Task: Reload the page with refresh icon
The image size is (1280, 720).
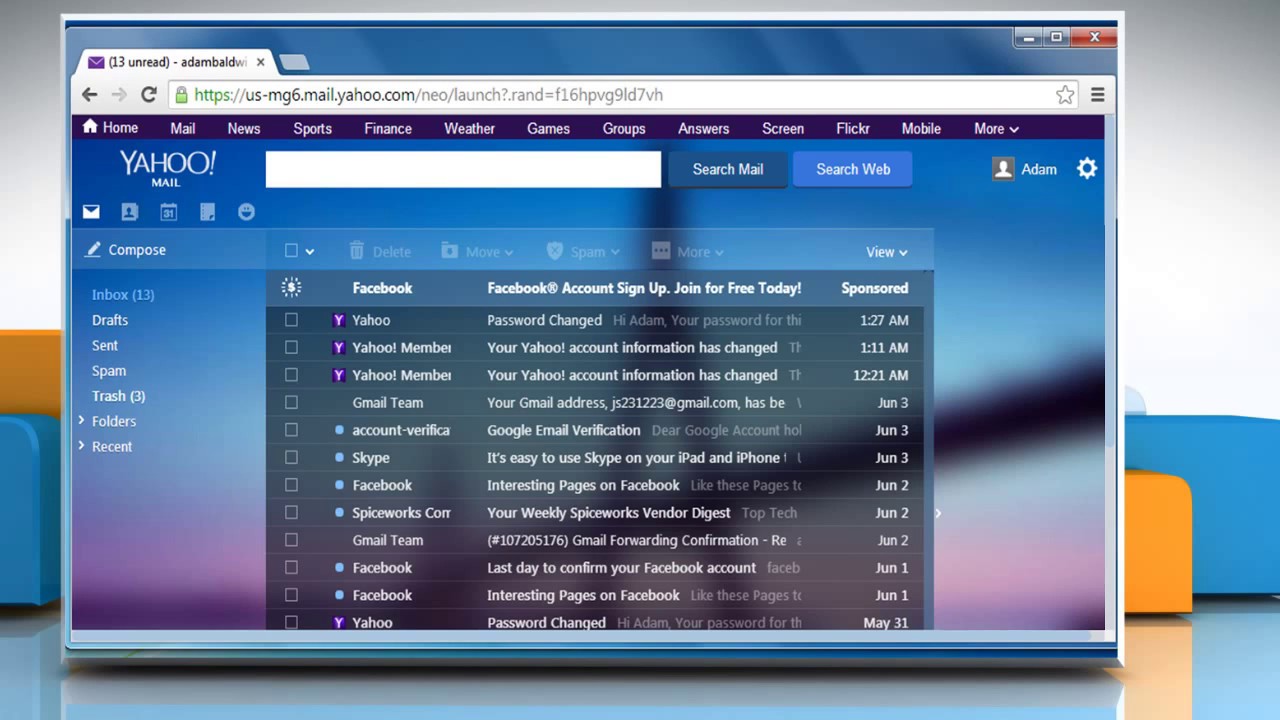Action: [149, 95]
